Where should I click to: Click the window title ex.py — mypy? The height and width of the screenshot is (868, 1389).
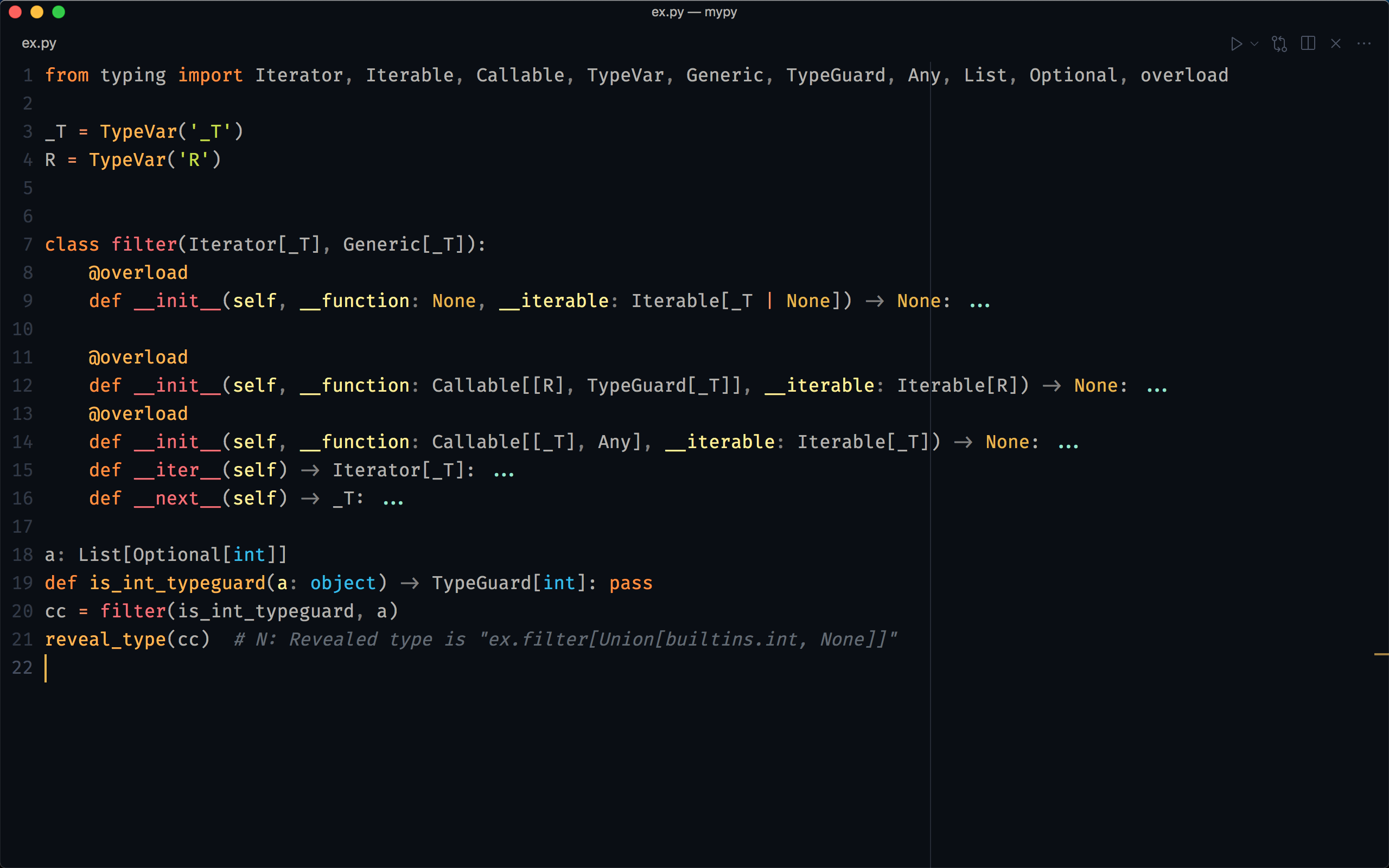point(694,12)
